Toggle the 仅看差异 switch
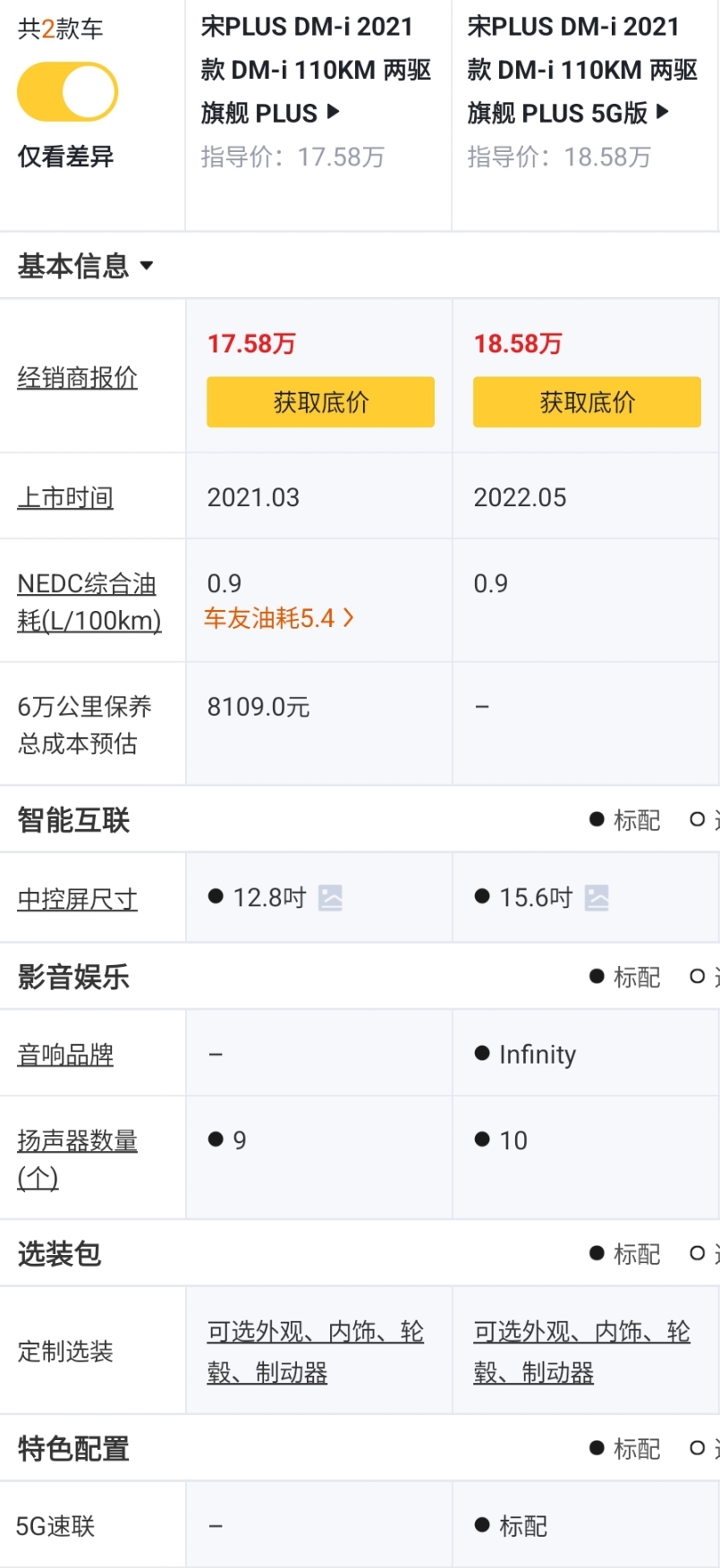Viewport: 720px width, 1568px height. pyautogui.click(x=67, y=92)
